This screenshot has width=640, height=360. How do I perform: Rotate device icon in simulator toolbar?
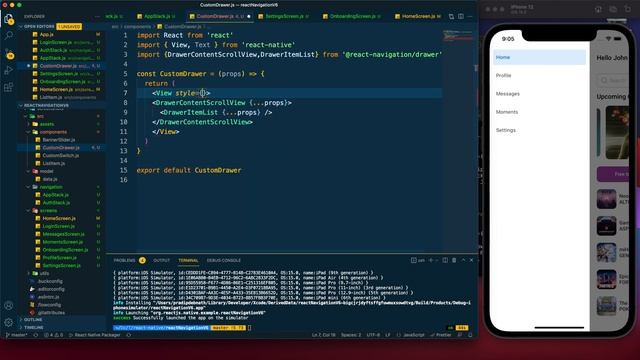(x=628, y=9)
